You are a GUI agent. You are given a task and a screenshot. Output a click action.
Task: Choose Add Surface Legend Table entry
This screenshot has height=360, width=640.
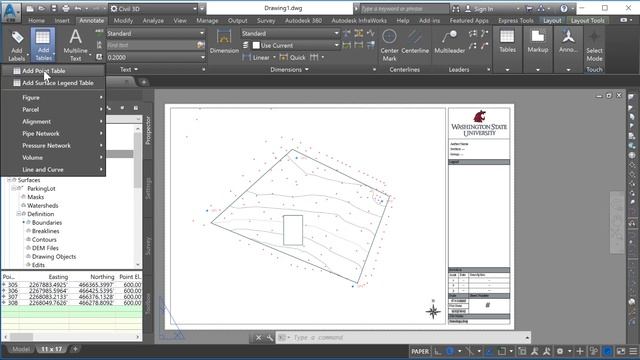pos(53,83)
